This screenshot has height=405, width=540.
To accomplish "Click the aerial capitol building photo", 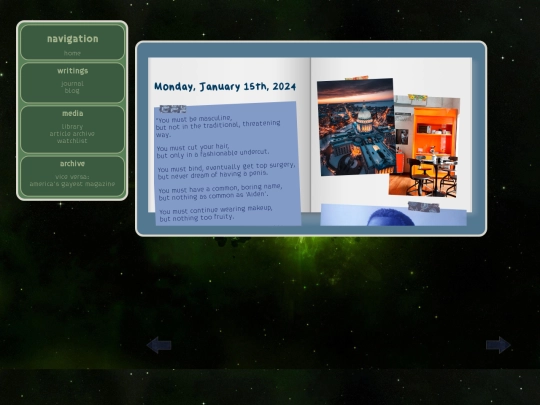I will (356, 127).
